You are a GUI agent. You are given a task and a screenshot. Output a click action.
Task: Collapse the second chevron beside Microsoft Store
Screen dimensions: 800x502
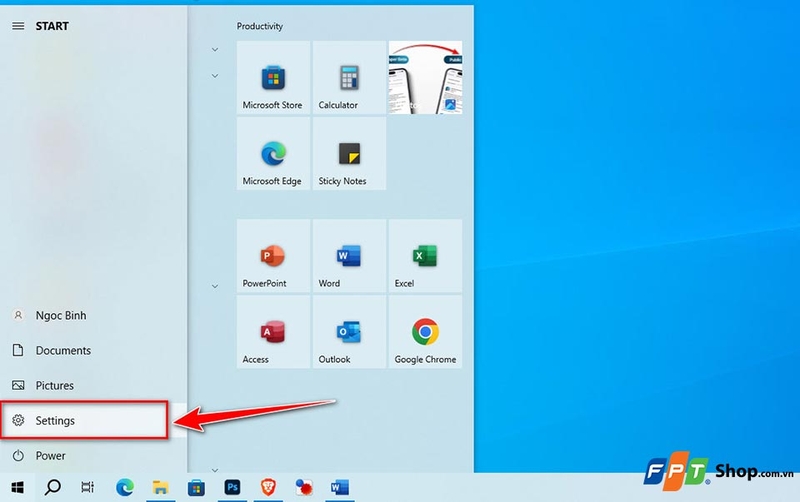(215, 76)
